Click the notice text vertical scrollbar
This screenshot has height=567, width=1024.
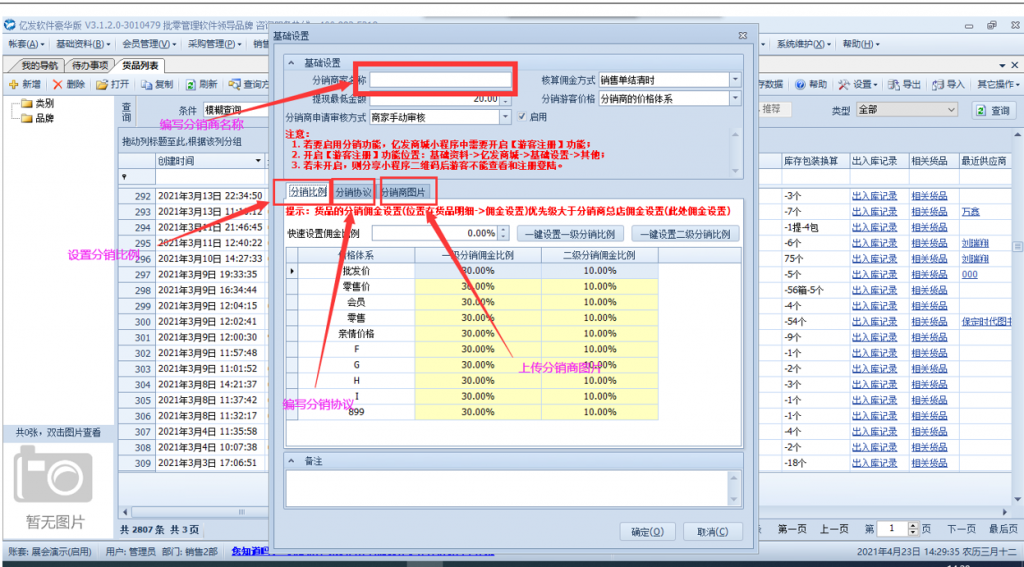pos(736,152)
